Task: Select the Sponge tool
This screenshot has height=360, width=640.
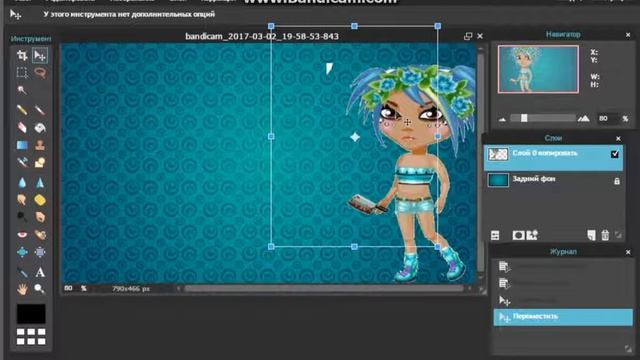Action: pyautogui.click(x=40, y=200)
